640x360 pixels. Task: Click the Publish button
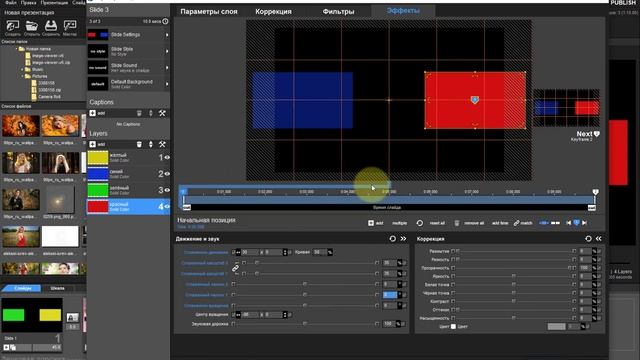click(x=624, y=2)
